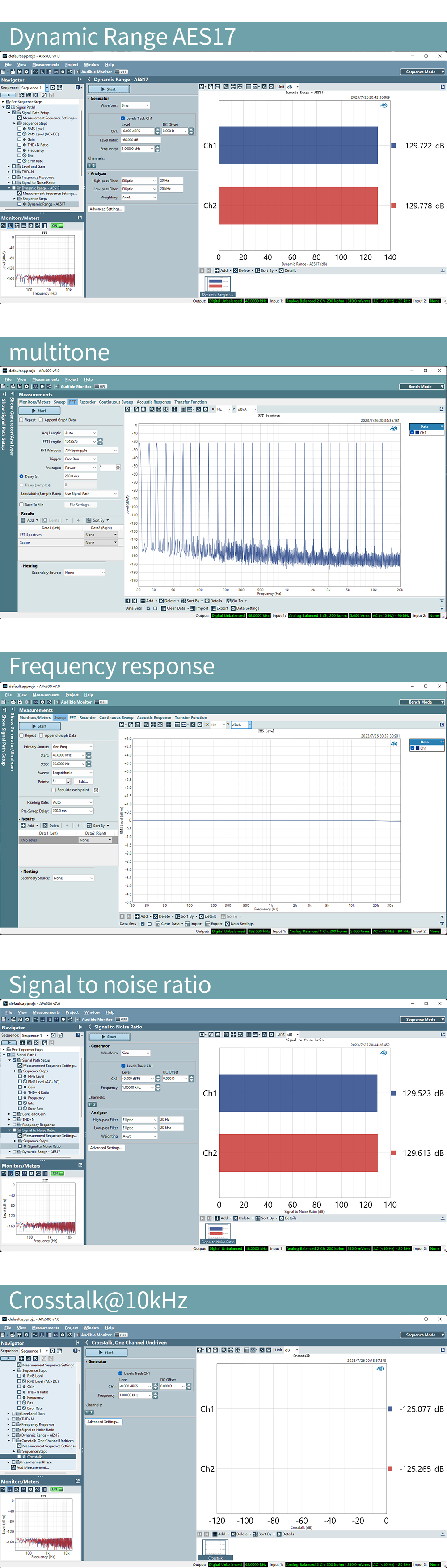Screen dimensions: 447x1568
Task: Check Regulate each point in sweep settings
Action: [x=54, y=790]
